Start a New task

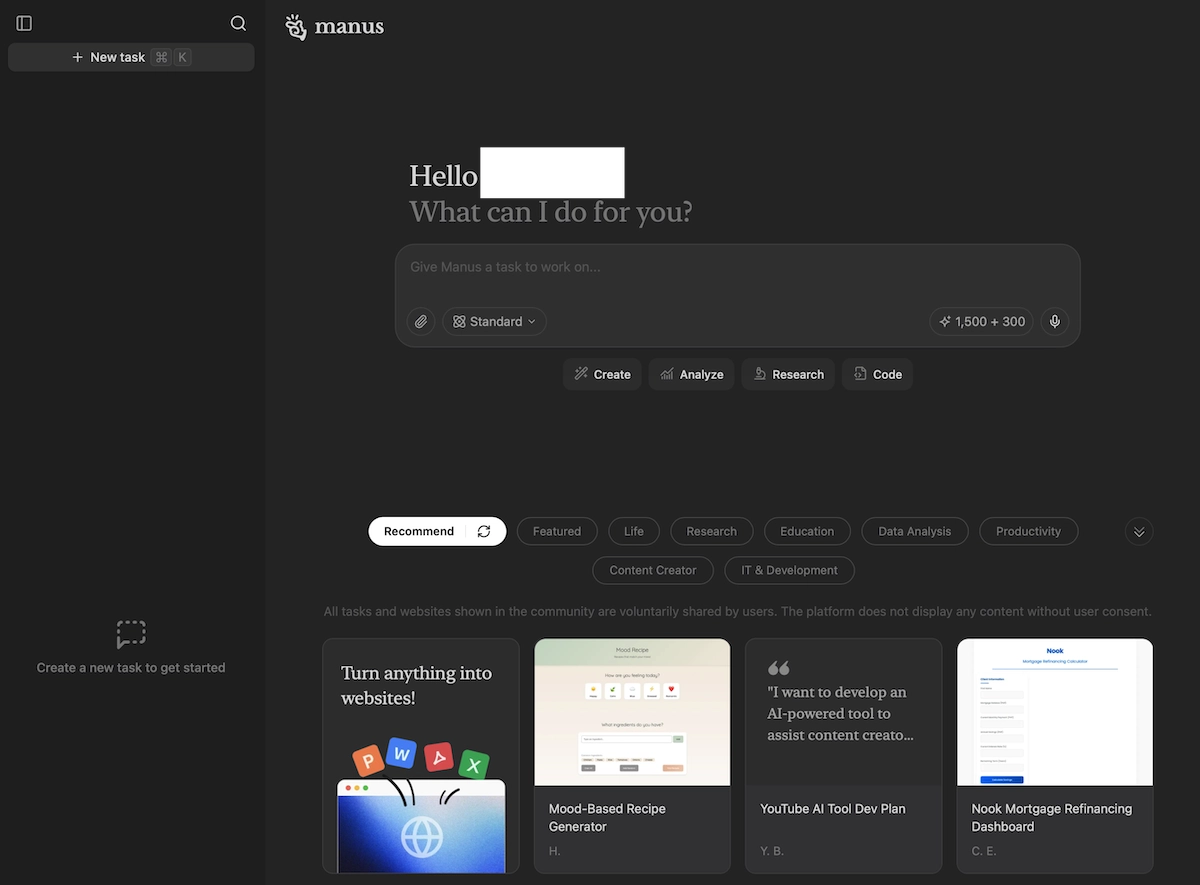(x=131, y=57)
